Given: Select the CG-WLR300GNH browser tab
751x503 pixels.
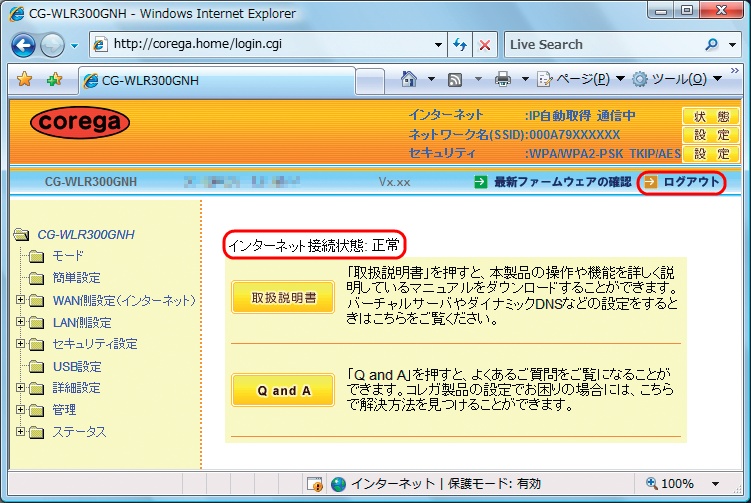Looking at the screenshot, I should [x=216, y=80].
